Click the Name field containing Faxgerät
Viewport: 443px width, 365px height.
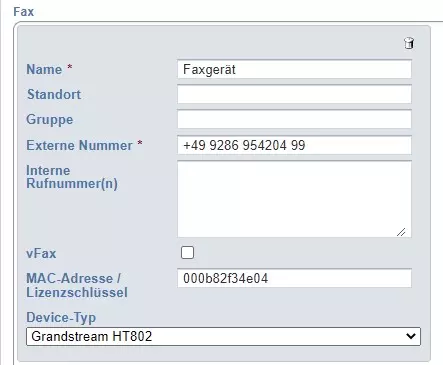[294, 69]
